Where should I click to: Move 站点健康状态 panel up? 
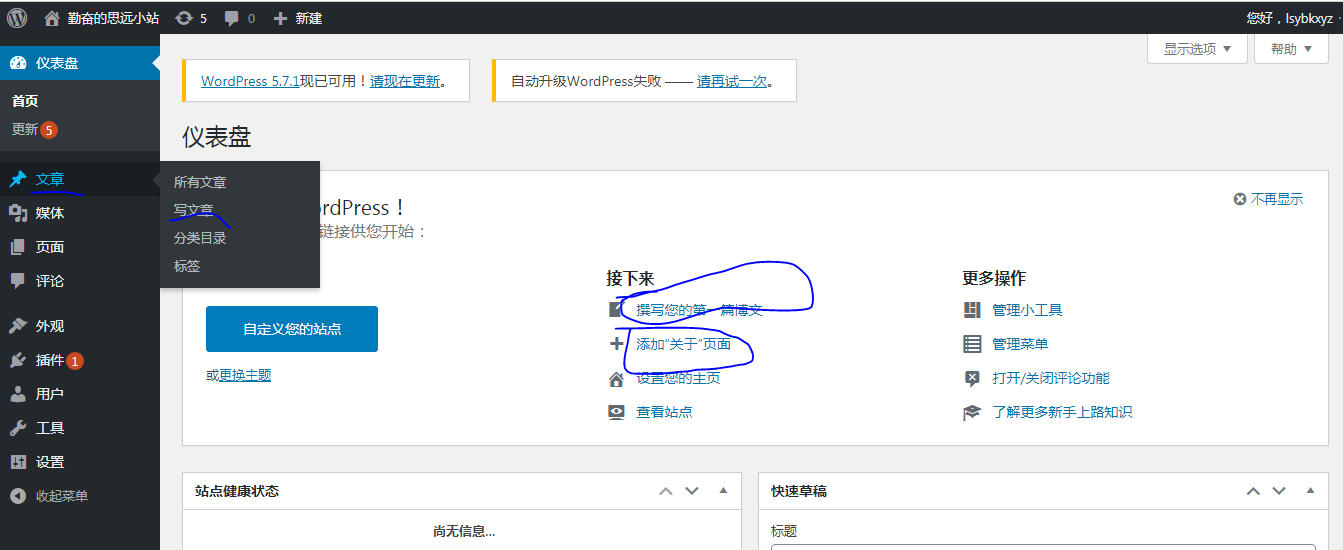point(665,491)
